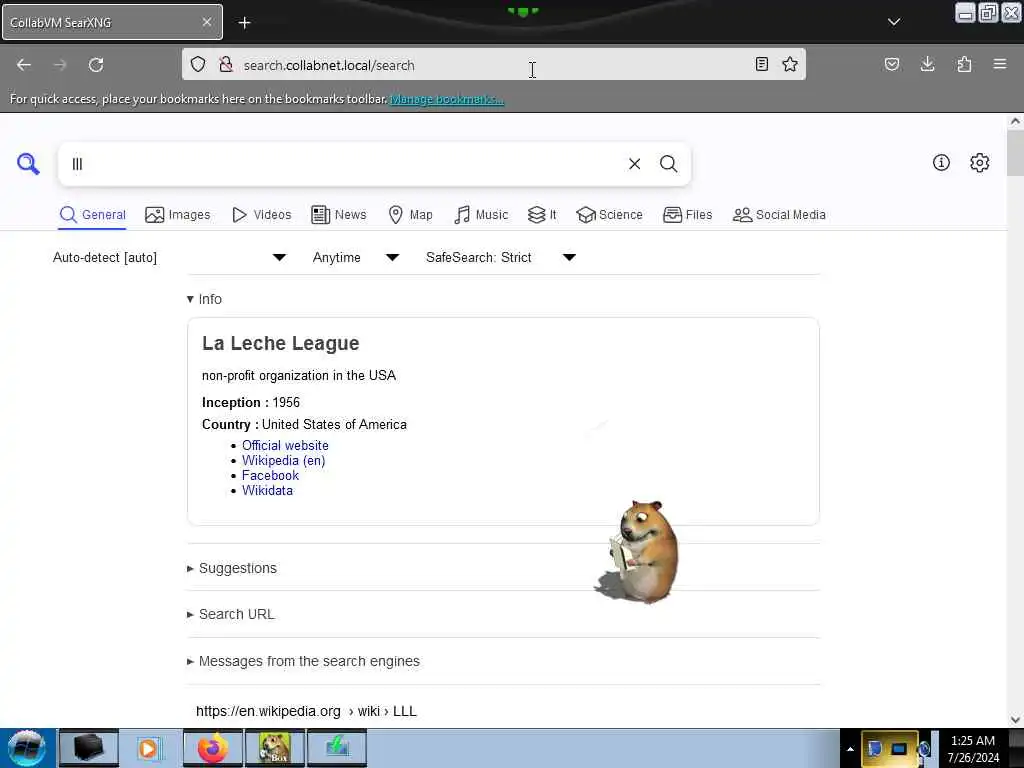Click the taskbar clock 1:25 AM
Image resolution: width=1024 pixels, height=768 pixels.
tap(973, 748)
